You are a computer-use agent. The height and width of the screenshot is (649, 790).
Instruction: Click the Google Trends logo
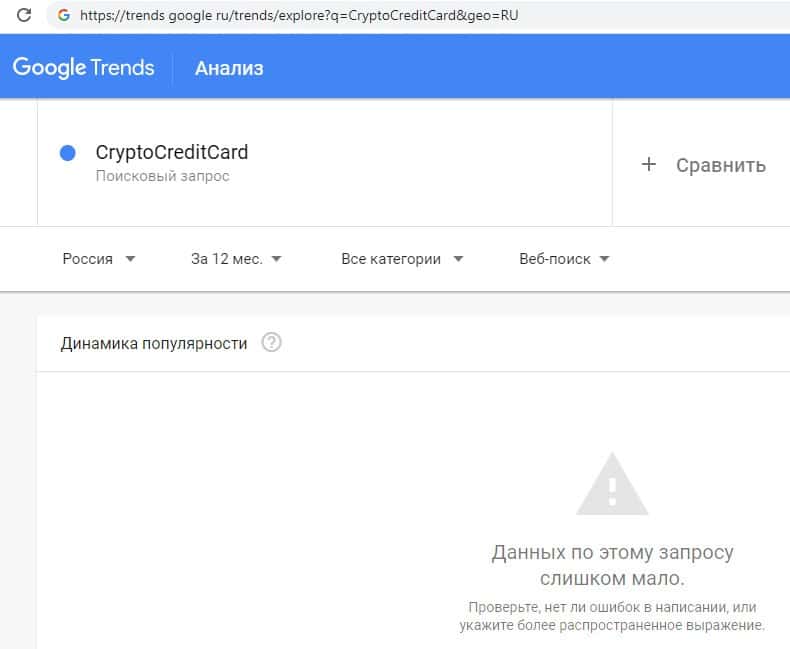coord(83,68)
